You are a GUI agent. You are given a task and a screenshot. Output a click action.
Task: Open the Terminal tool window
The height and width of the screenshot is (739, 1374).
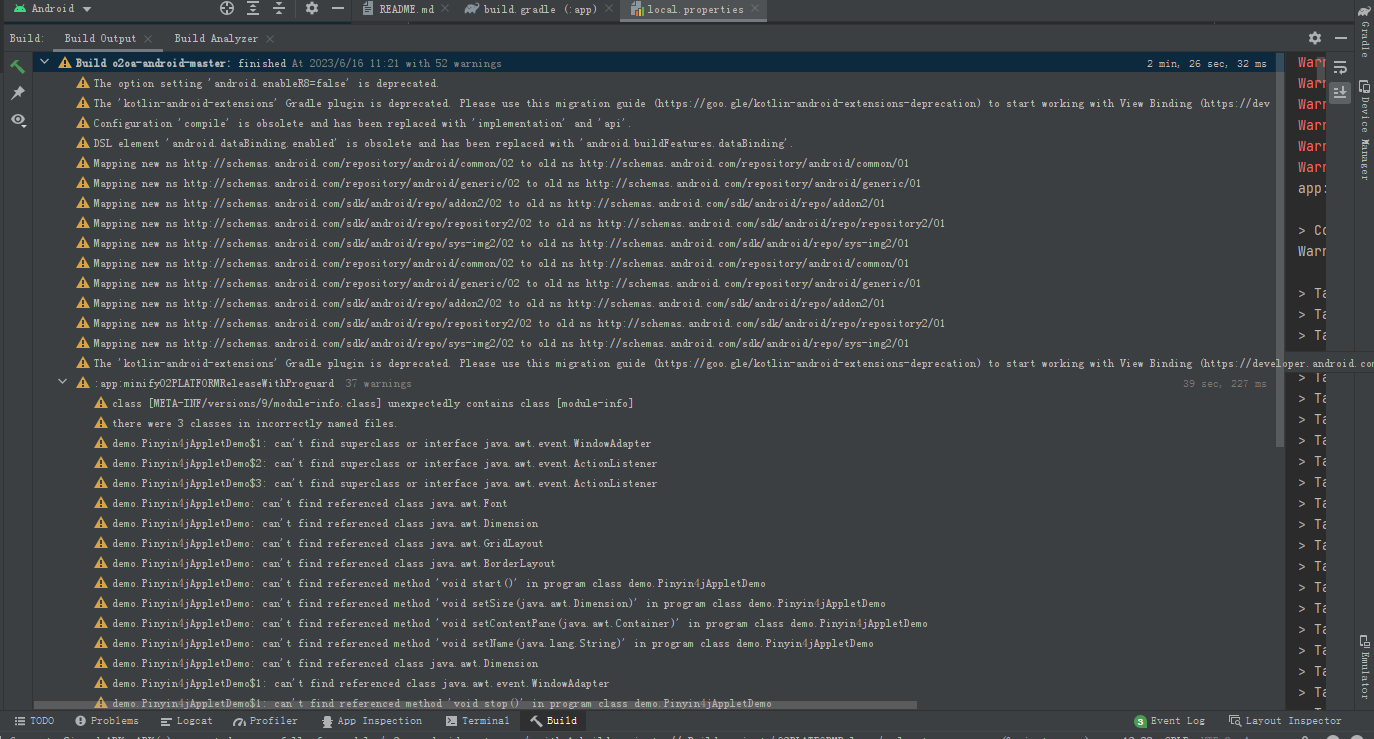tap(478, 721)
